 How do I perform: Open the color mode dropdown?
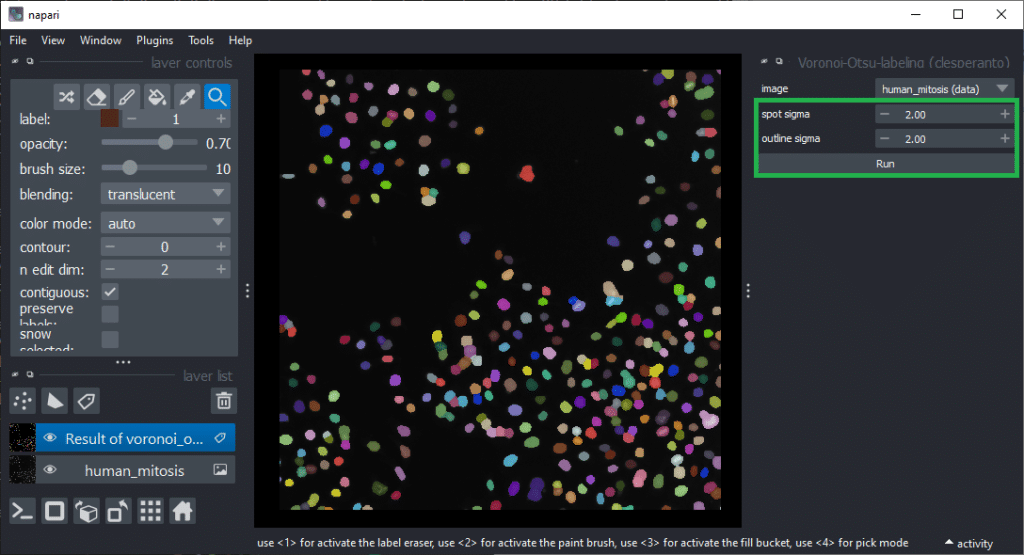point(165,223)
